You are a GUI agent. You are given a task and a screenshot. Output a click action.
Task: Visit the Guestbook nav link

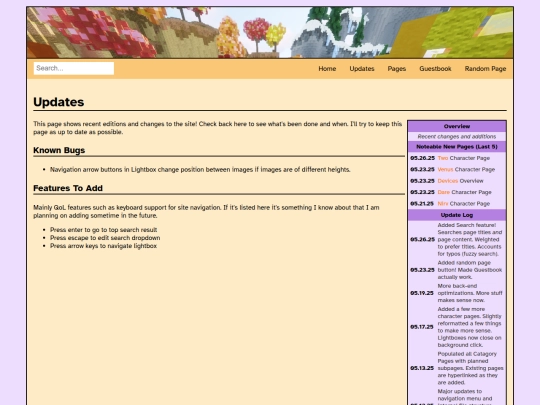435,69
